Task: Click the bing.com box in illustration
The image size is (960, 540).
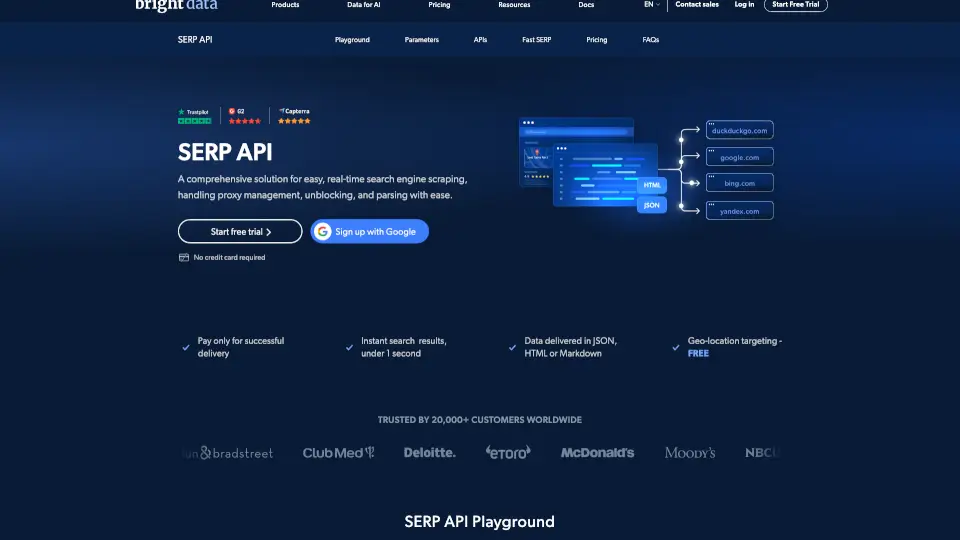Action: click(x=740, y=183)
